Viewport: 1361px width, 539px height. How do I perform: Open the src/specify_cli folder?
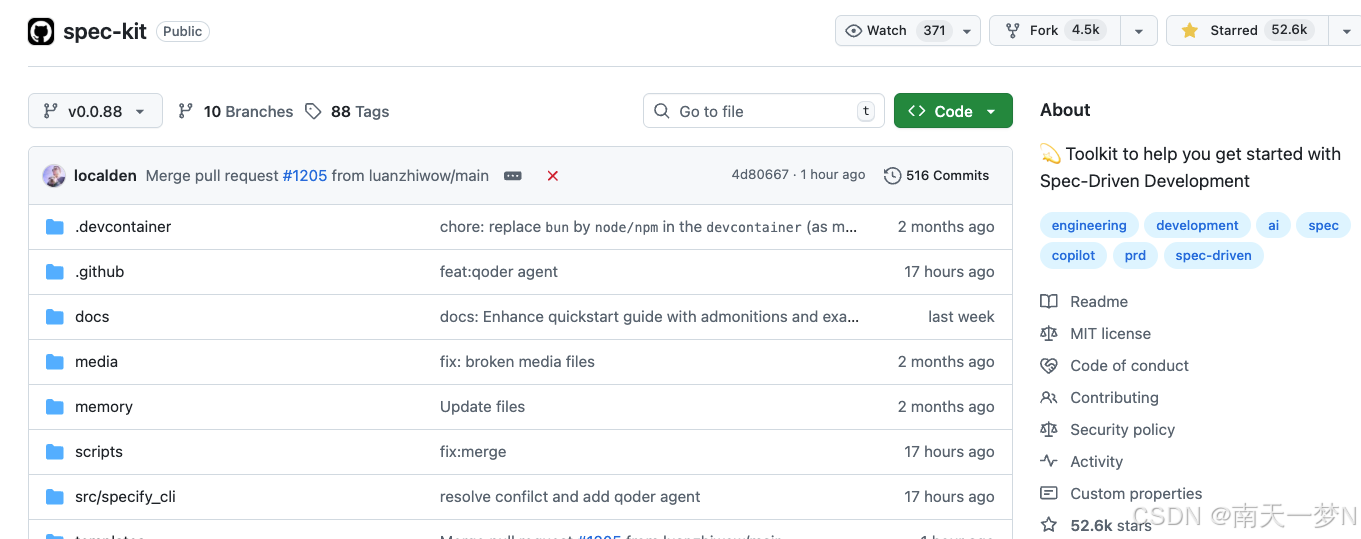[125, 497]
